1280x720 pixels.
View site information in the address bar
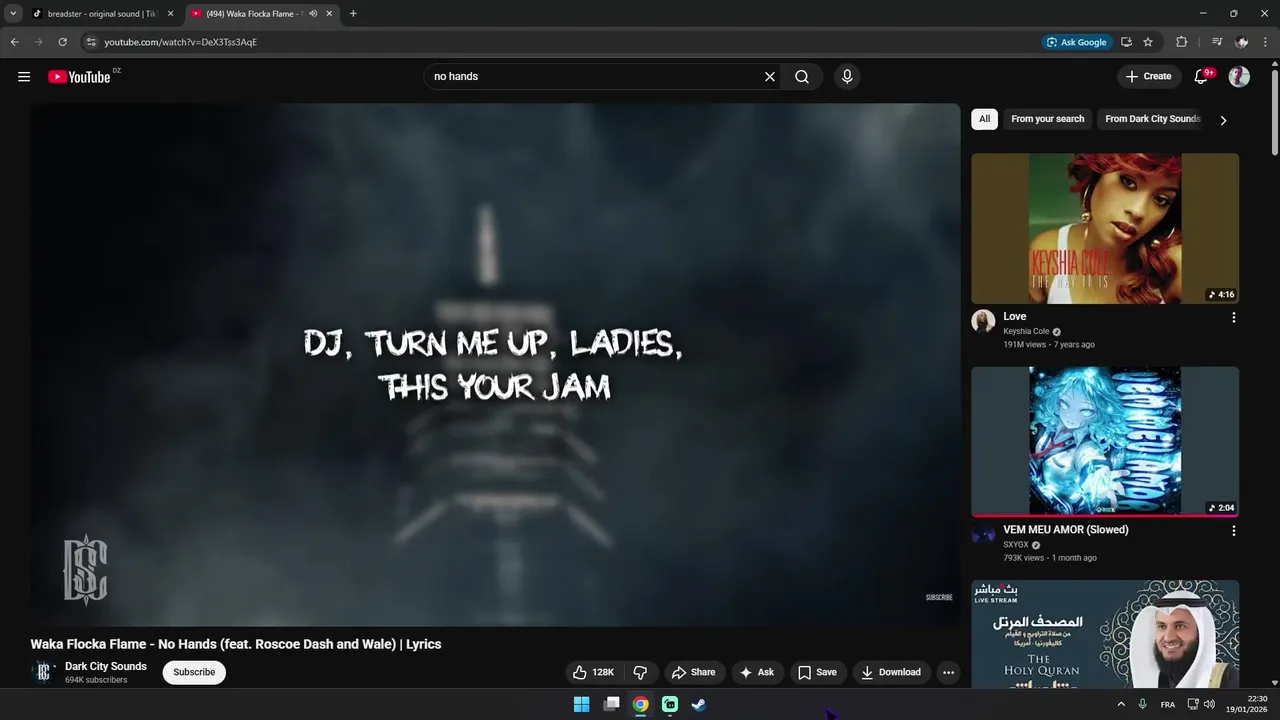[90, 42]
